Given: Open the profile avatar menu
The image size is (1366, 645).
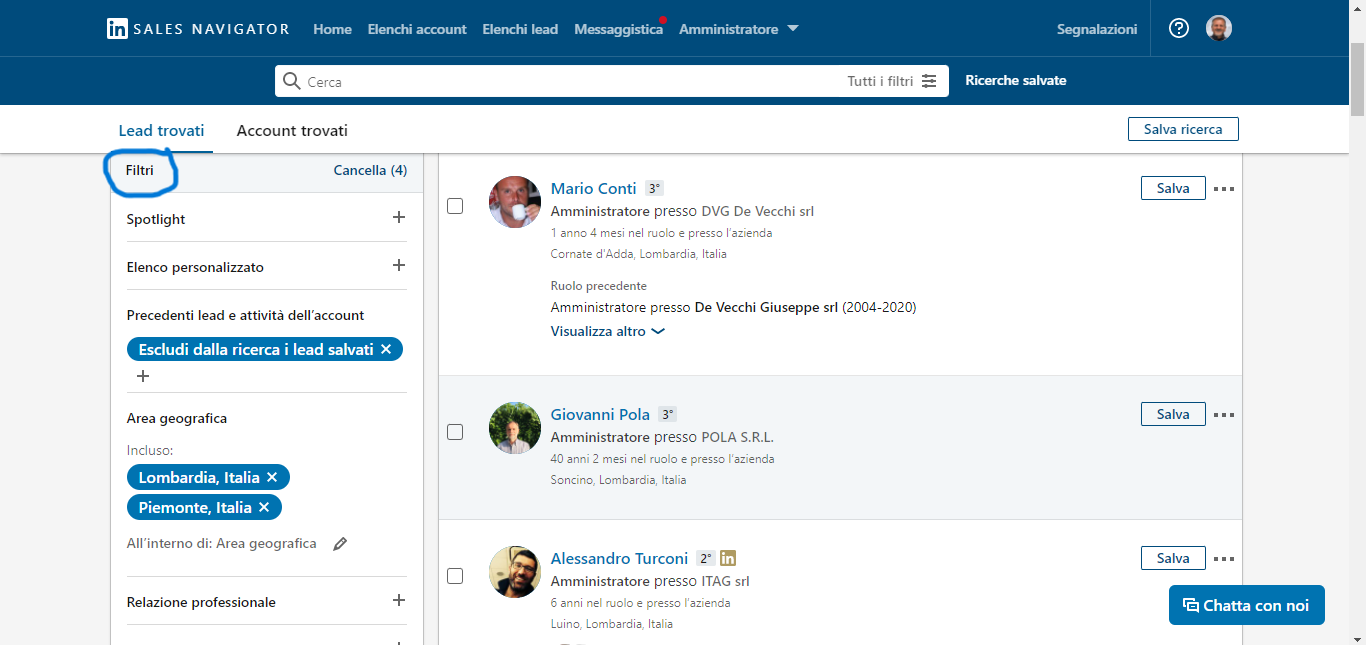Looking at the screenshot, I should click(x=1219, y=29).
